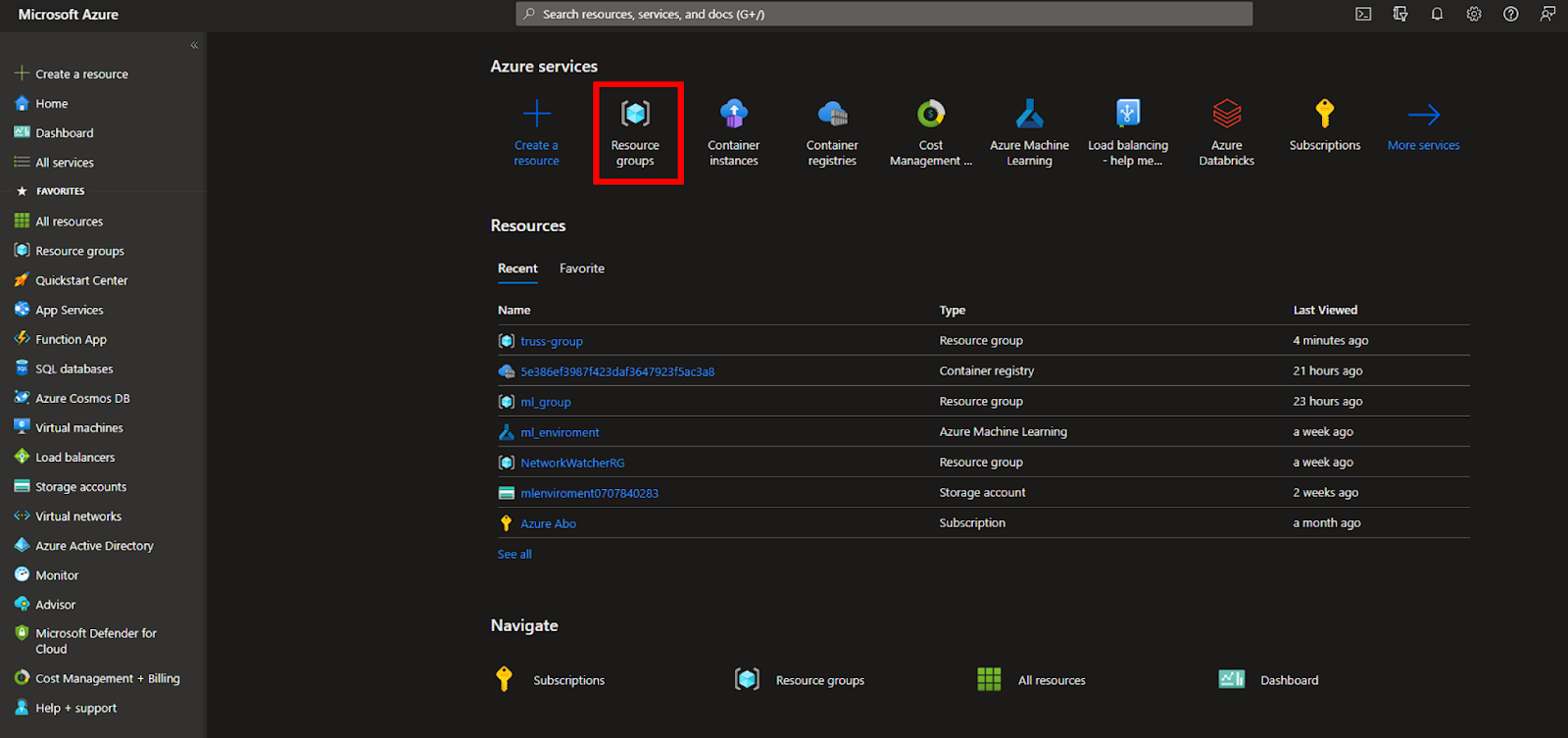Open portal settings gear icon
Image resolution: width=1568 pixels, height=738 pixels.
tap(1474, 14)
